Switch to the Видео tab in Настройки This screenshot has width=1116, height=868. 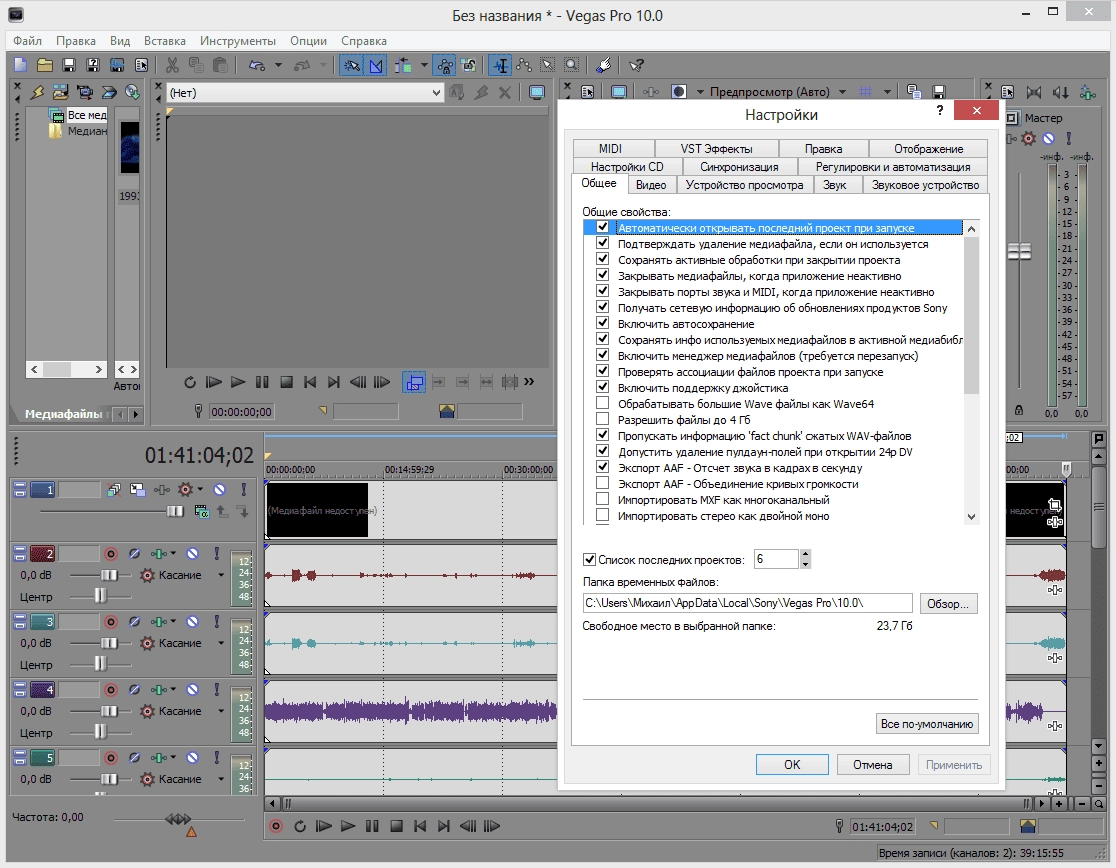[651, 185]
